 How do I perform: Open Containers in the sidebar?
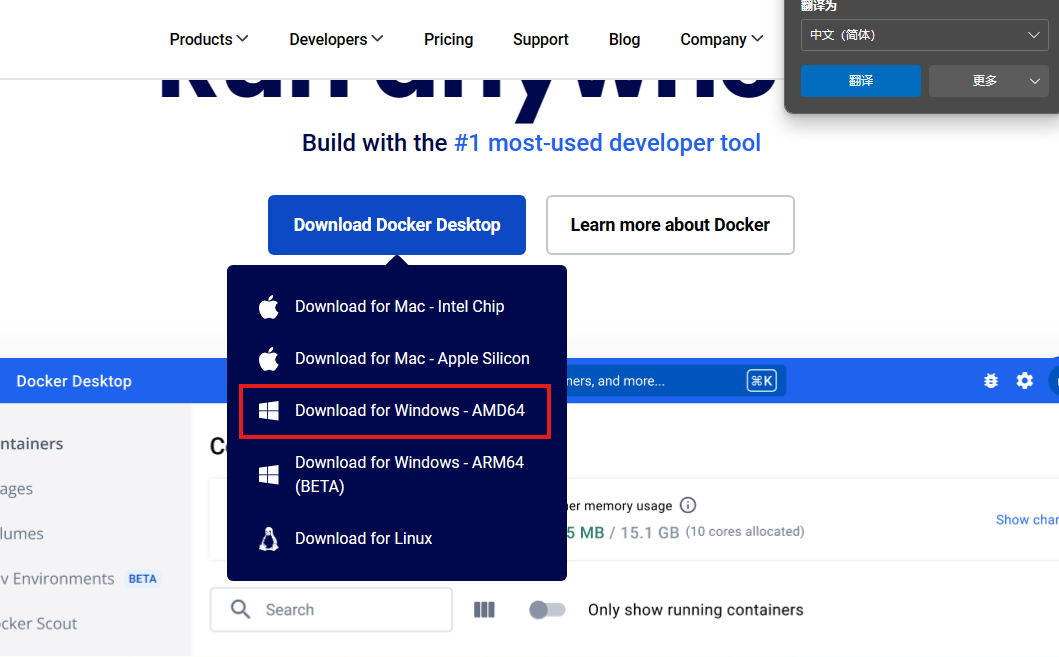pyautogui.click(x=32, y=444)
